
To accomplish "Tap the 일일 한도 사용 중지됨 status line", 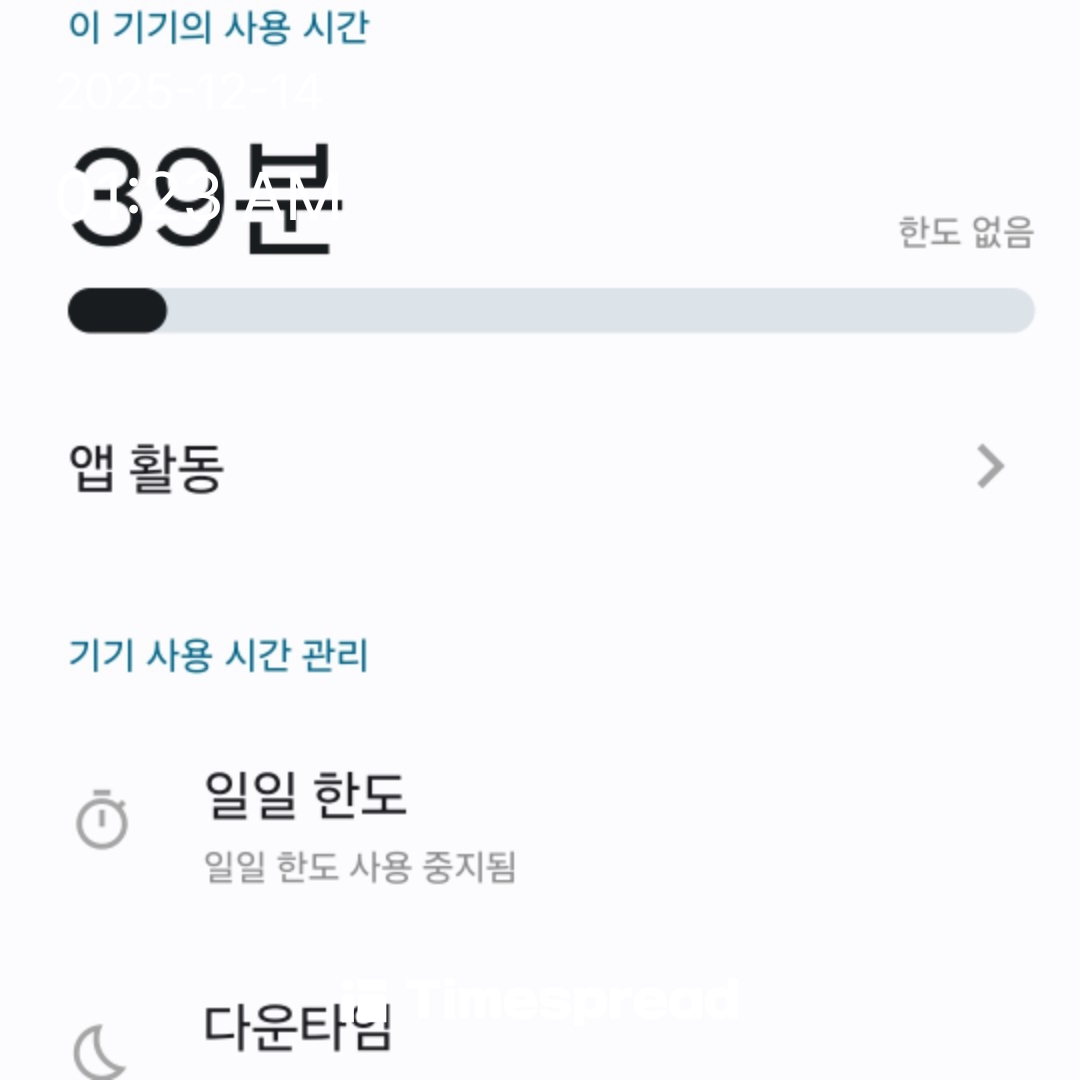I will (360, 866).
